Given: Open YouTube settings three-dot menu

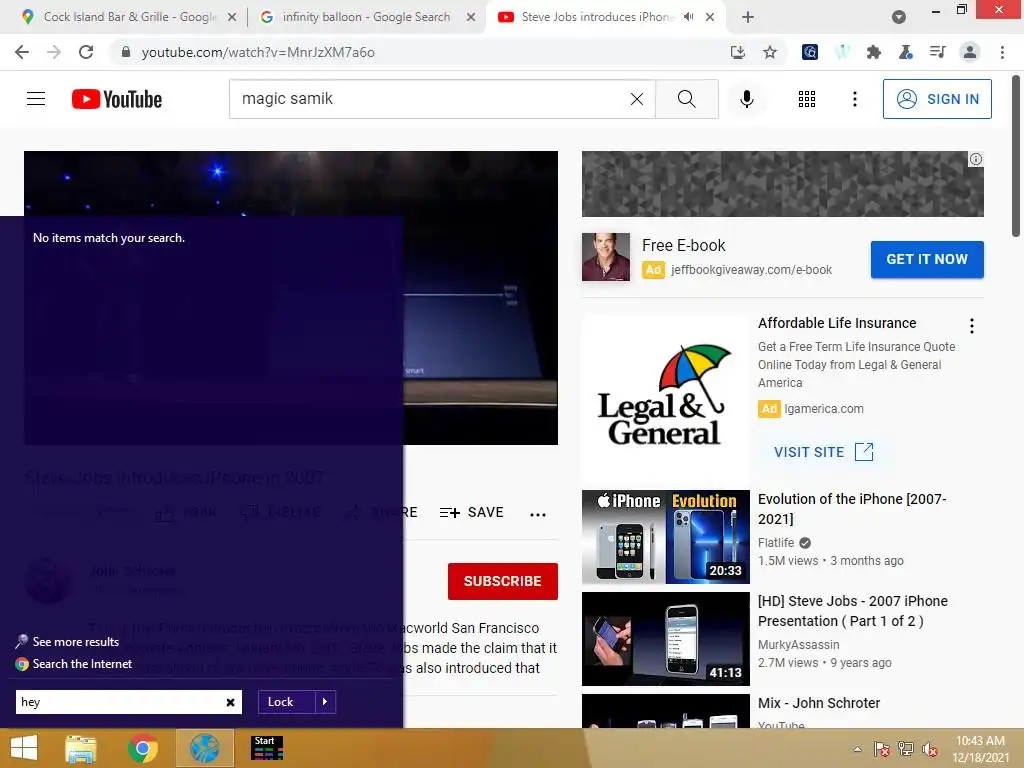Looking at the screenshot, I should click(854, 99).
